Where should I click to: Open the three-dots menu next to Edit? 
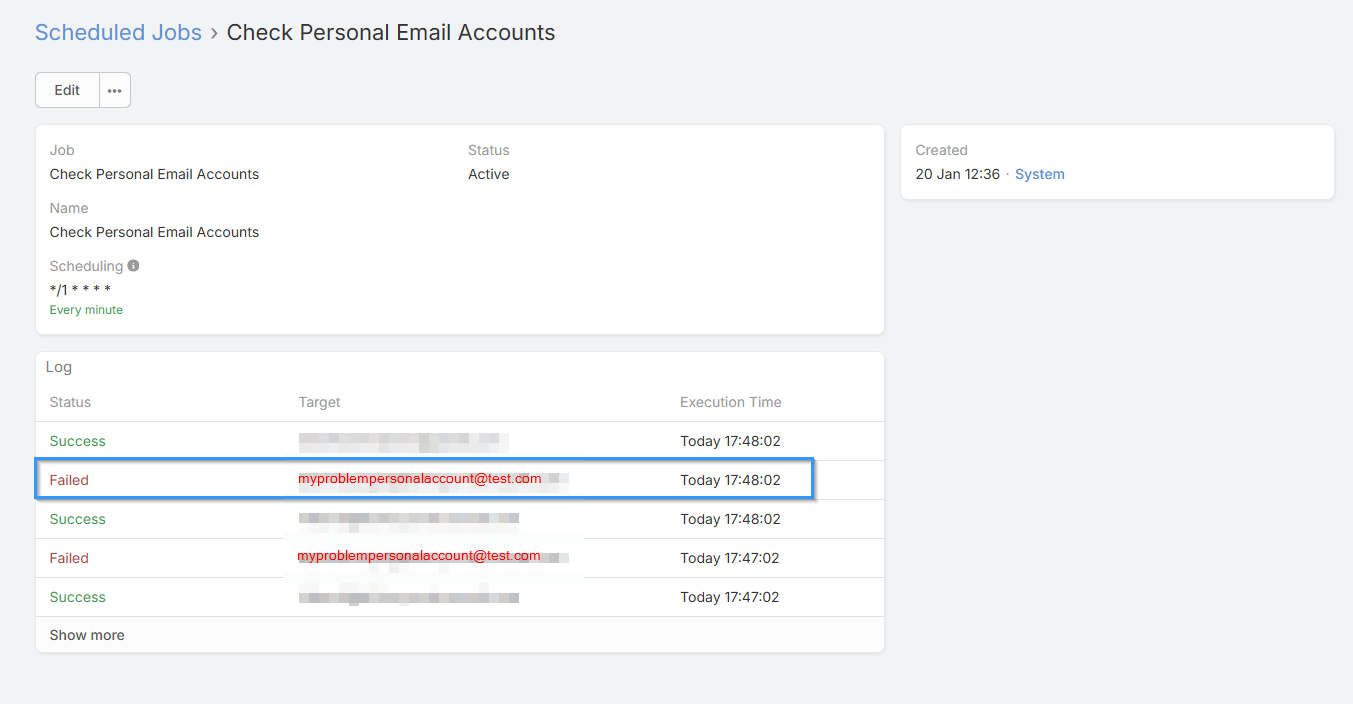115,90
